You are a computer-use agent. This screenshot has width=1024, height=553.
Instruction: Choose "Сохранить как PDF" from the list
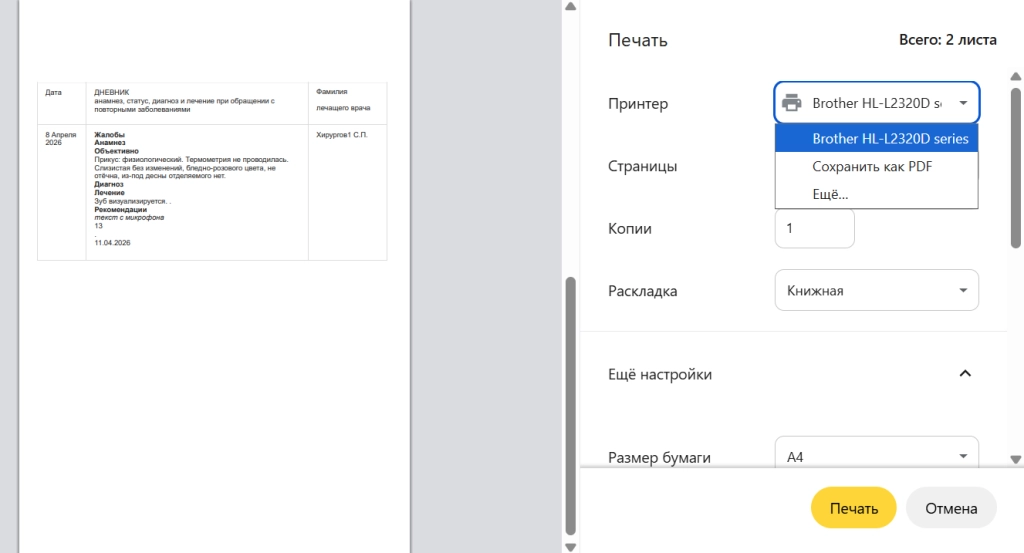872,167
